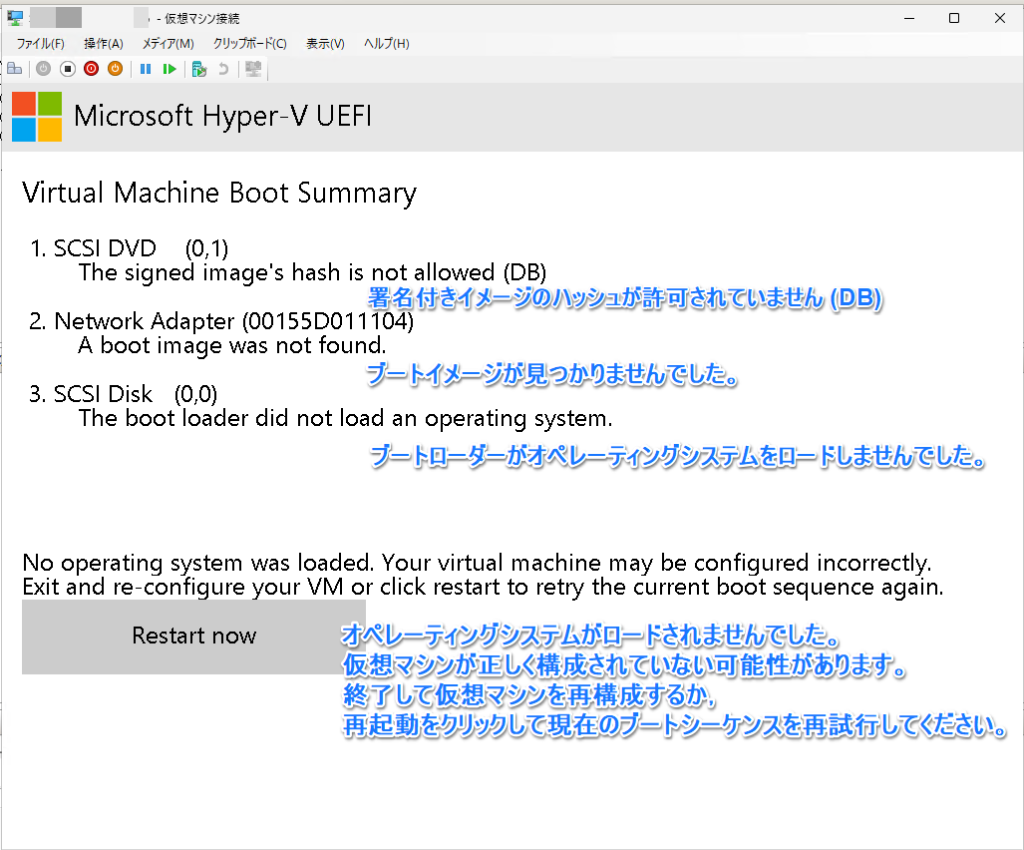Click the red Shut Down icon
The height and width of the screenshot is (850, 1024).
click(91, 69)
